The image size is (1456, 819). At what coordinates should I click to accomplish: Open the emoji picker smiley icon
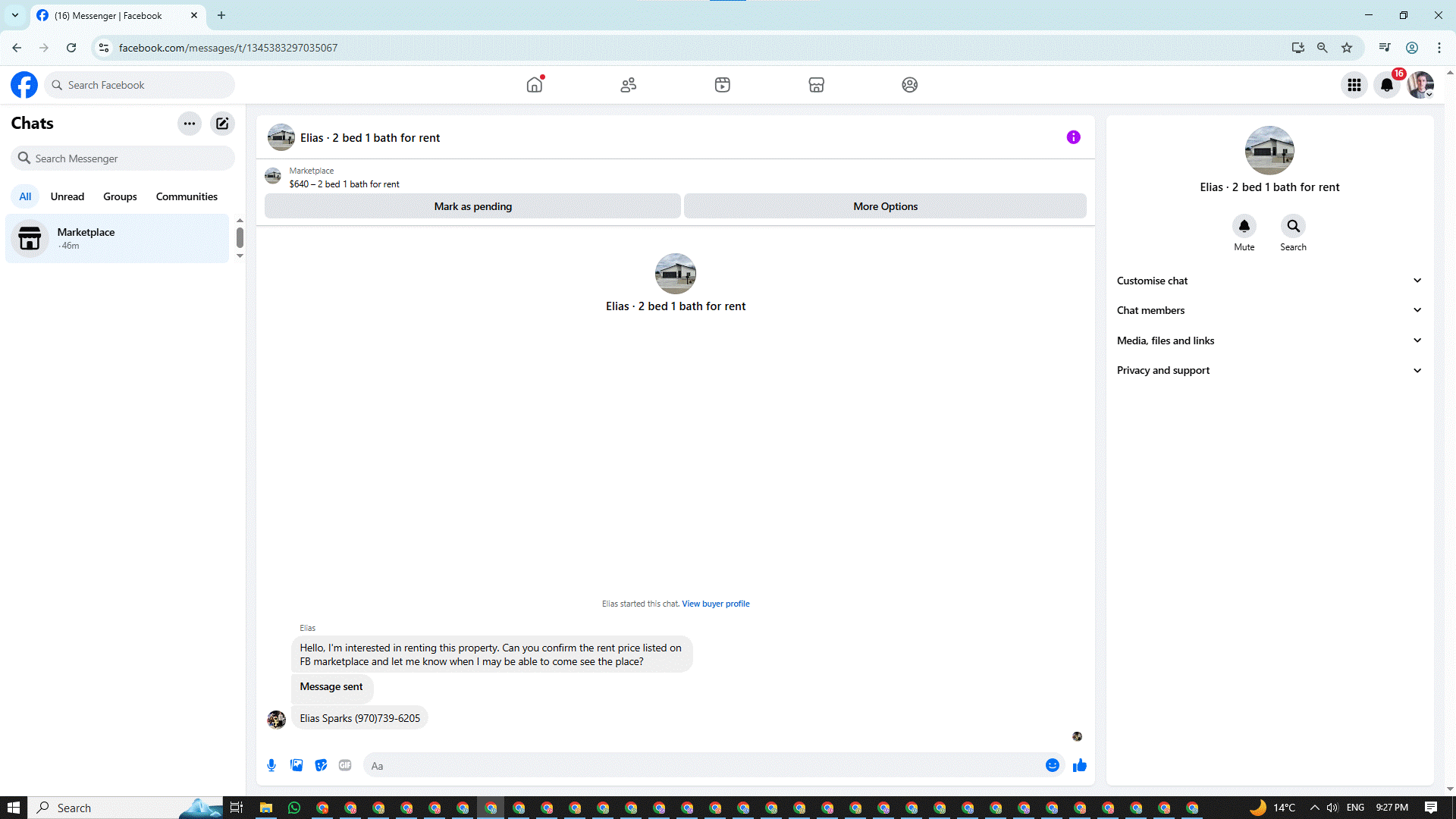click(x=1053, y=766)
